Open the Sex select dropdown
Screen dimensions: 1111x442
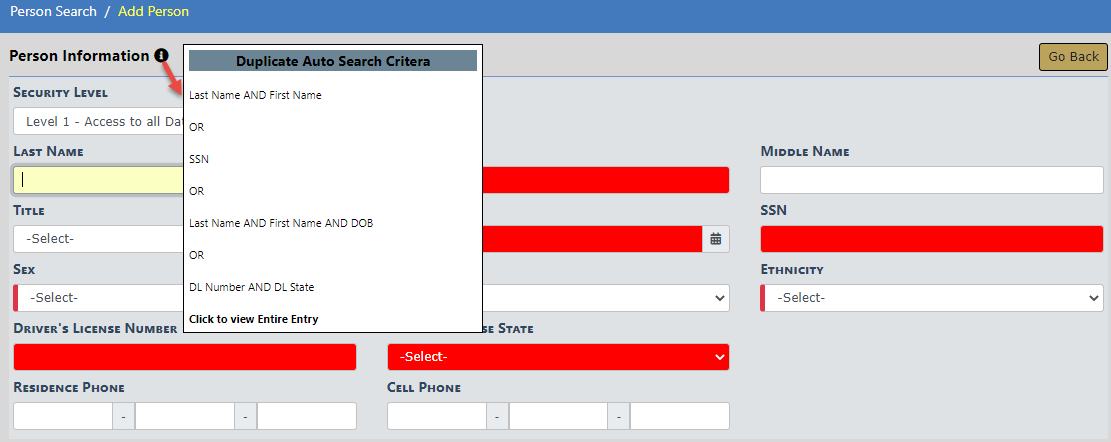click(x=98, y=298)
